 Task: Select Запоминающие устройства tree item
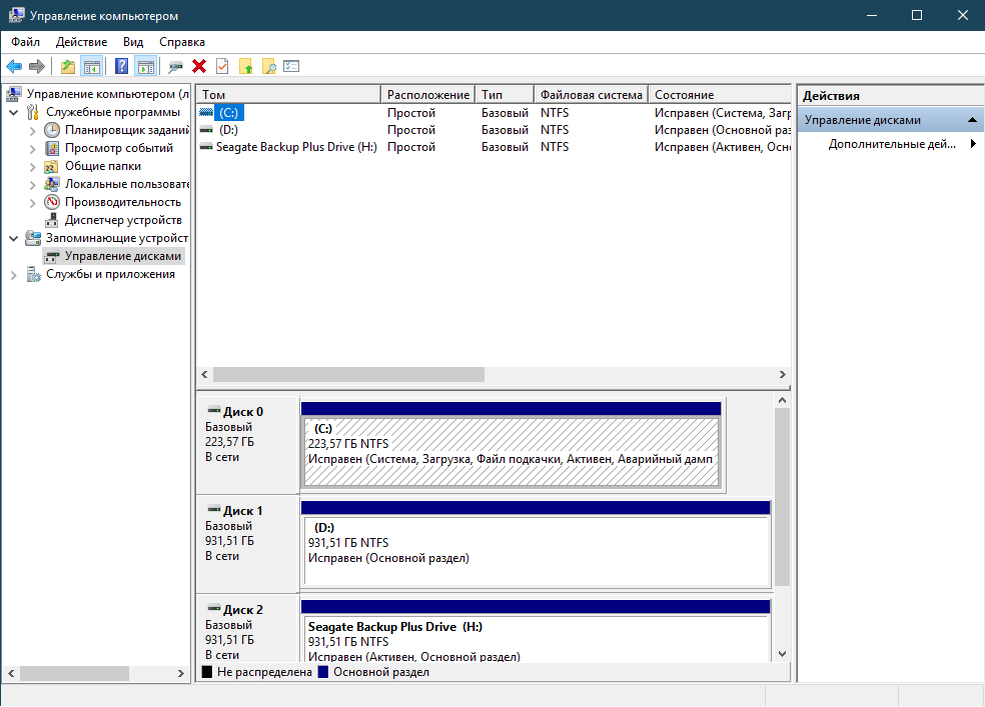click(117, 238)
